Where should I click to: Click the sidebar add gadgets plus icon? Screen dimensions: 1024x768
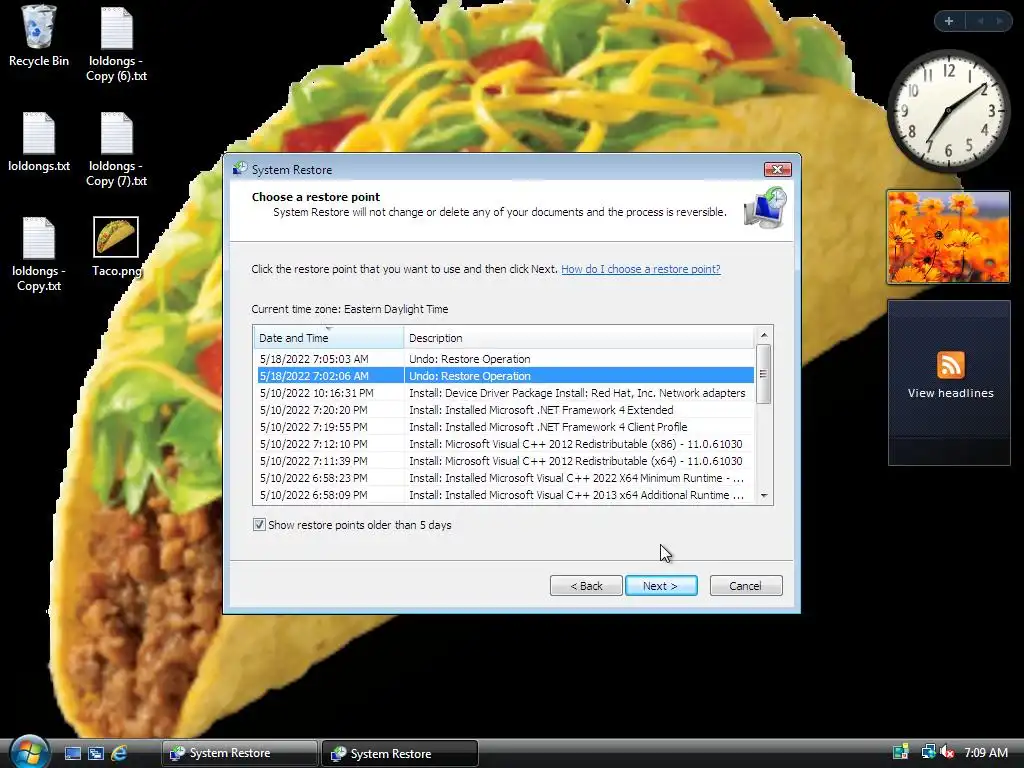[949, 21]
